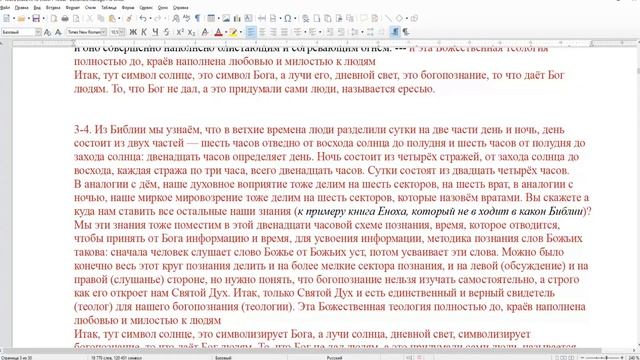640x360 pixels.
Task: Click the page number status bar field
Action: [x=17, y=358]
